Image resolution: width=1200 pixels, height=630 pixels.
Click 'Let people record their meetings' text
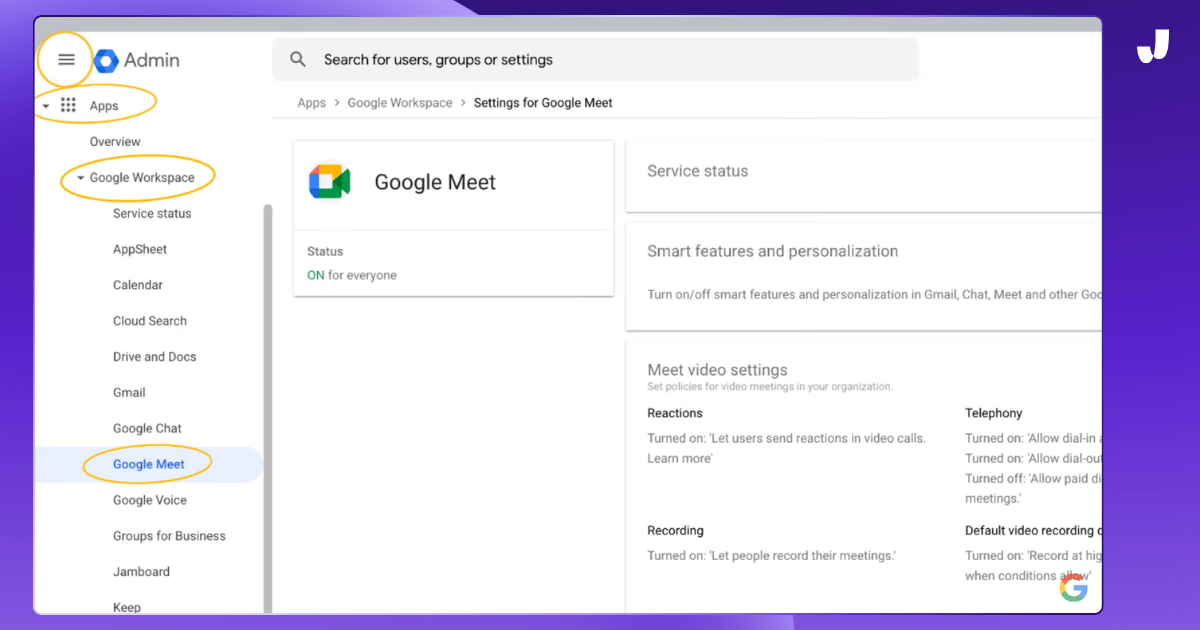pos(803,556)
